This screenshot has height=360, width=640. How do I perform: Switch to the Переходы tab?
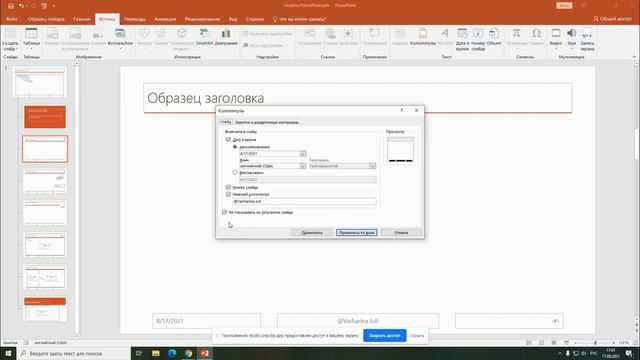click(x=135, y=19)
